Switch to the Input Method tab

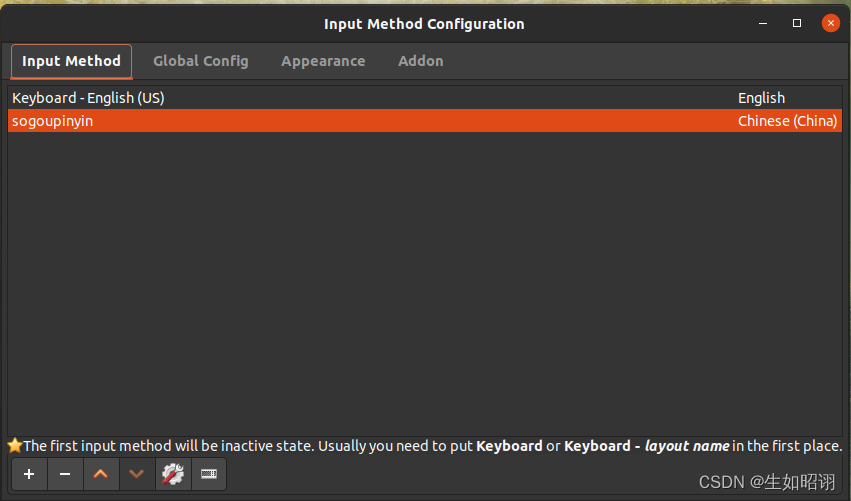tap(71, 61)
